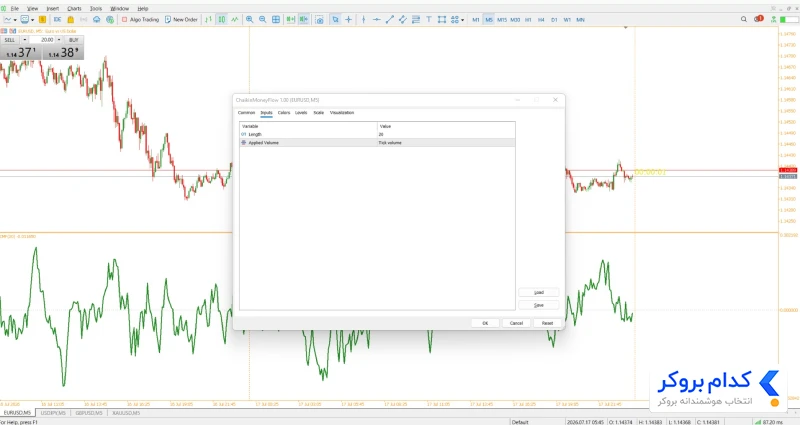Select the crosshair cursor tool
This screenshot has width=800, height=425.
pos(348,19)
